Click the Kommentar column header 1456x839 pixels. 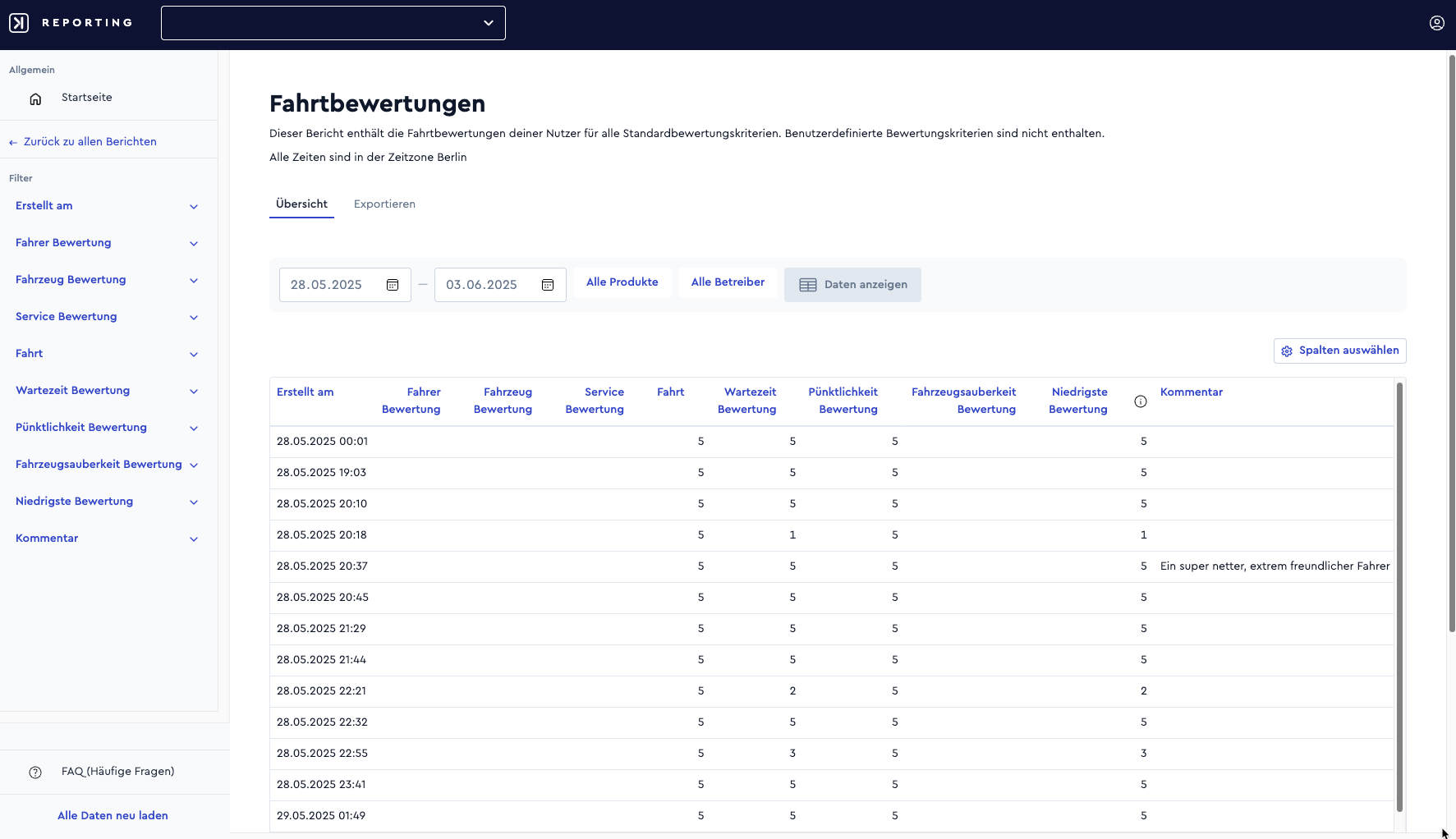coord(1192,392)
